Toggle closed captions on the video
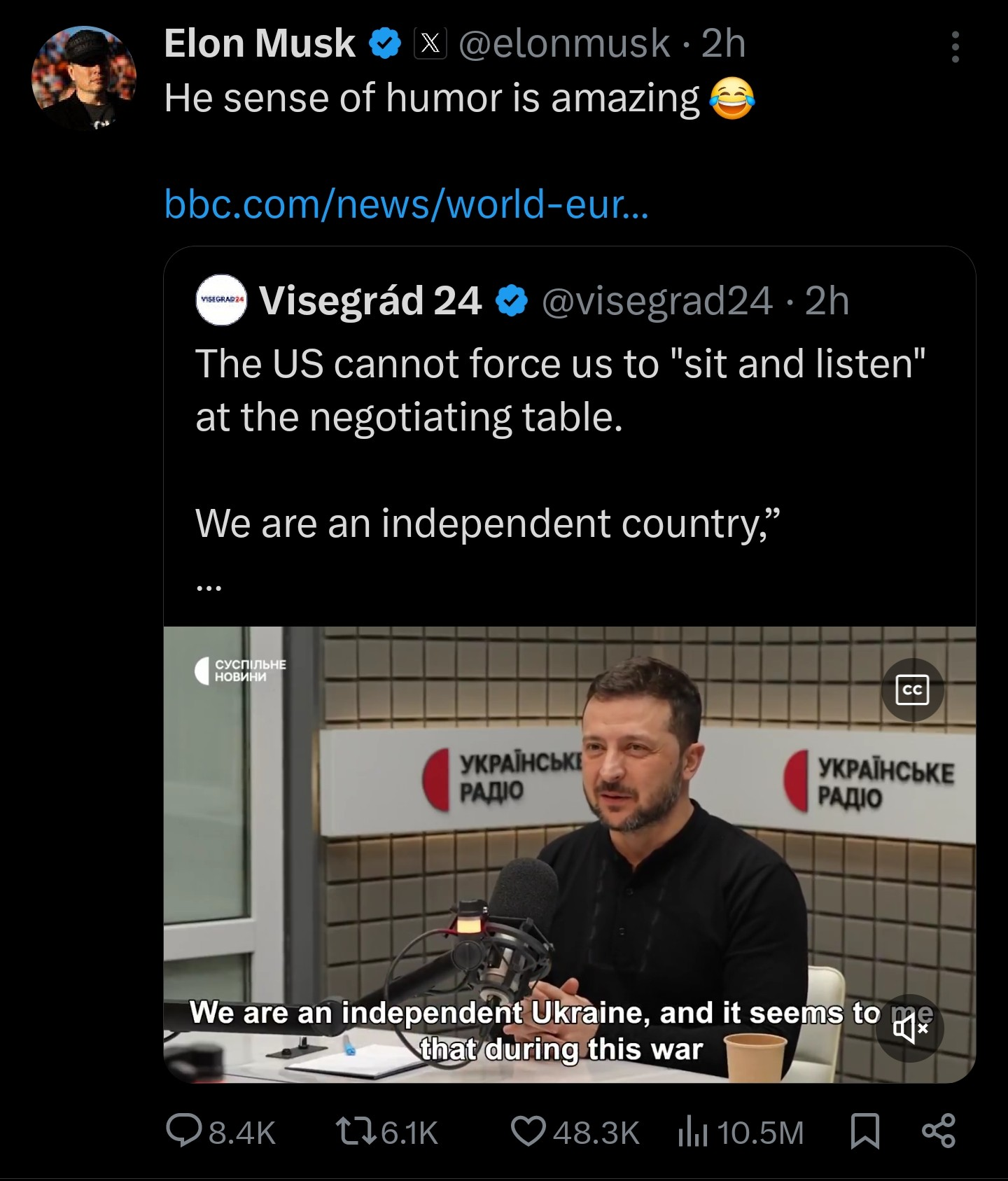 pyautogui.click(x=912, y=690)
